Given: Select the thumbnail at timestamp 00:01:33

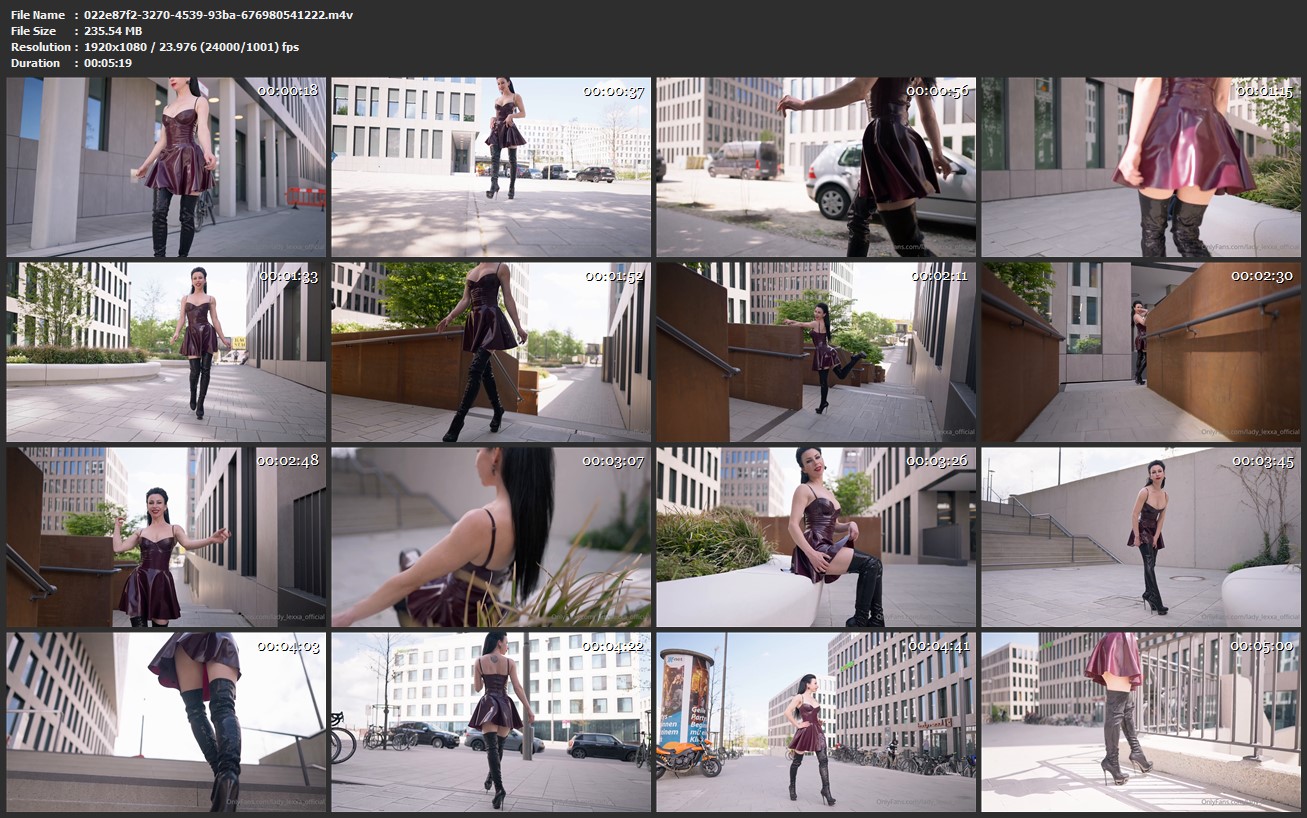Looking at the screenshot, I should [x=166, y=352].
